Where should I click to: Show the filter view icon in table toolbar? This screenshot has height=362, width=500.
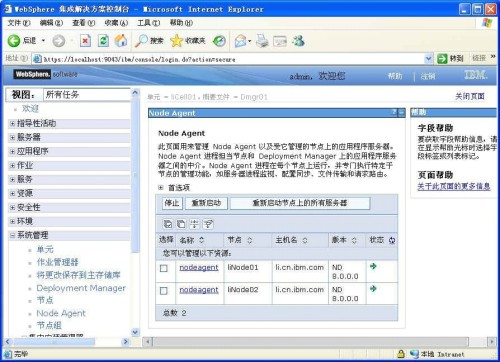[x=195, y=224]
